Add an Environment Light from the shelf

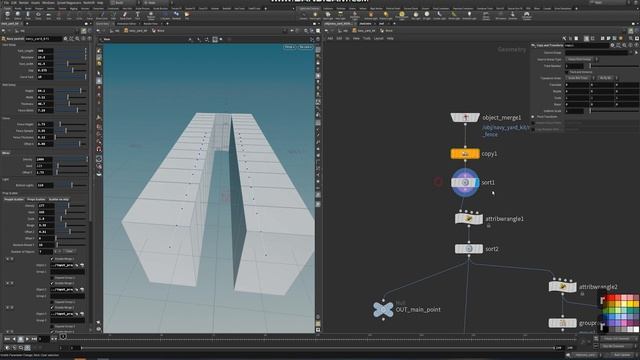[x=402, y=16]
